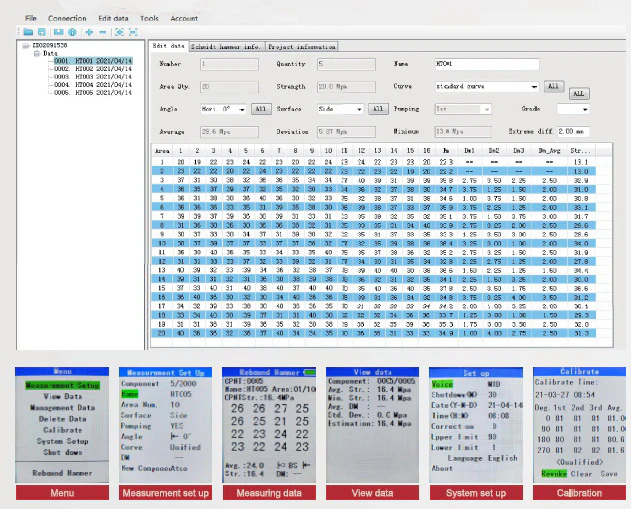Click the blue plus toolbar icon

88,32
